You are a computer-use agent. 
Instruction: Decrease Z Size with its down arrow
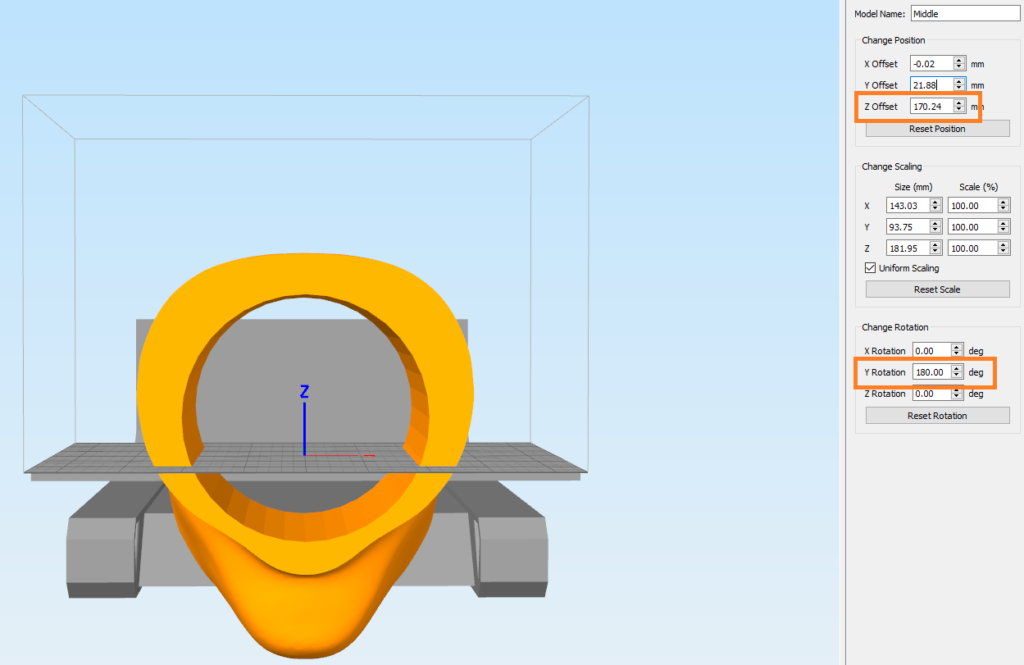point(935,252)
